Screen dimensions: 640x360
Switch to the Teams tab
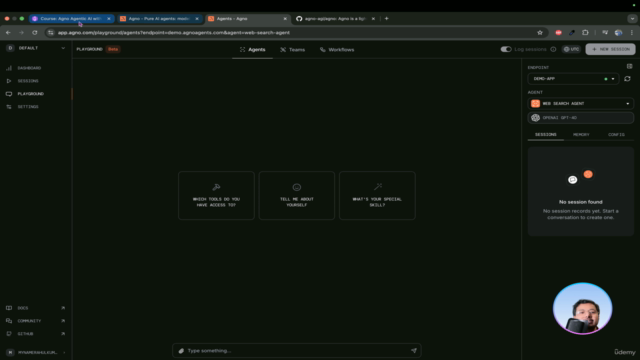pyautogui.click(x=293, y=50)
